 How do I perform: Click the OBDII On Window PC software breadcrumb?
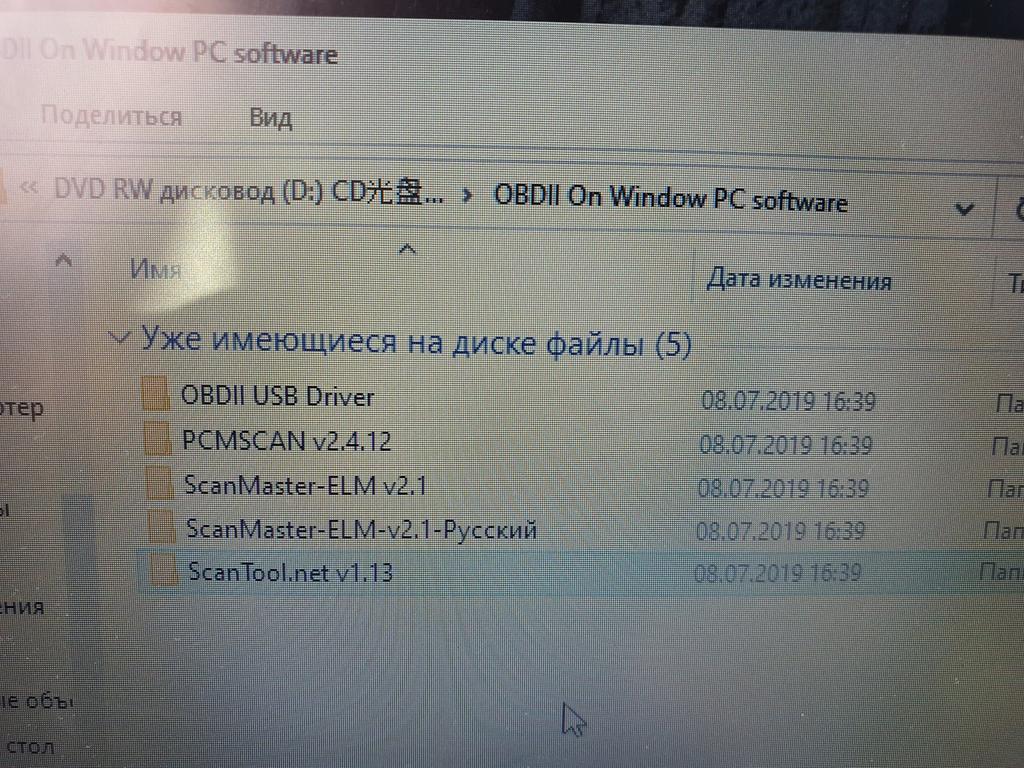tap(671, 198)
